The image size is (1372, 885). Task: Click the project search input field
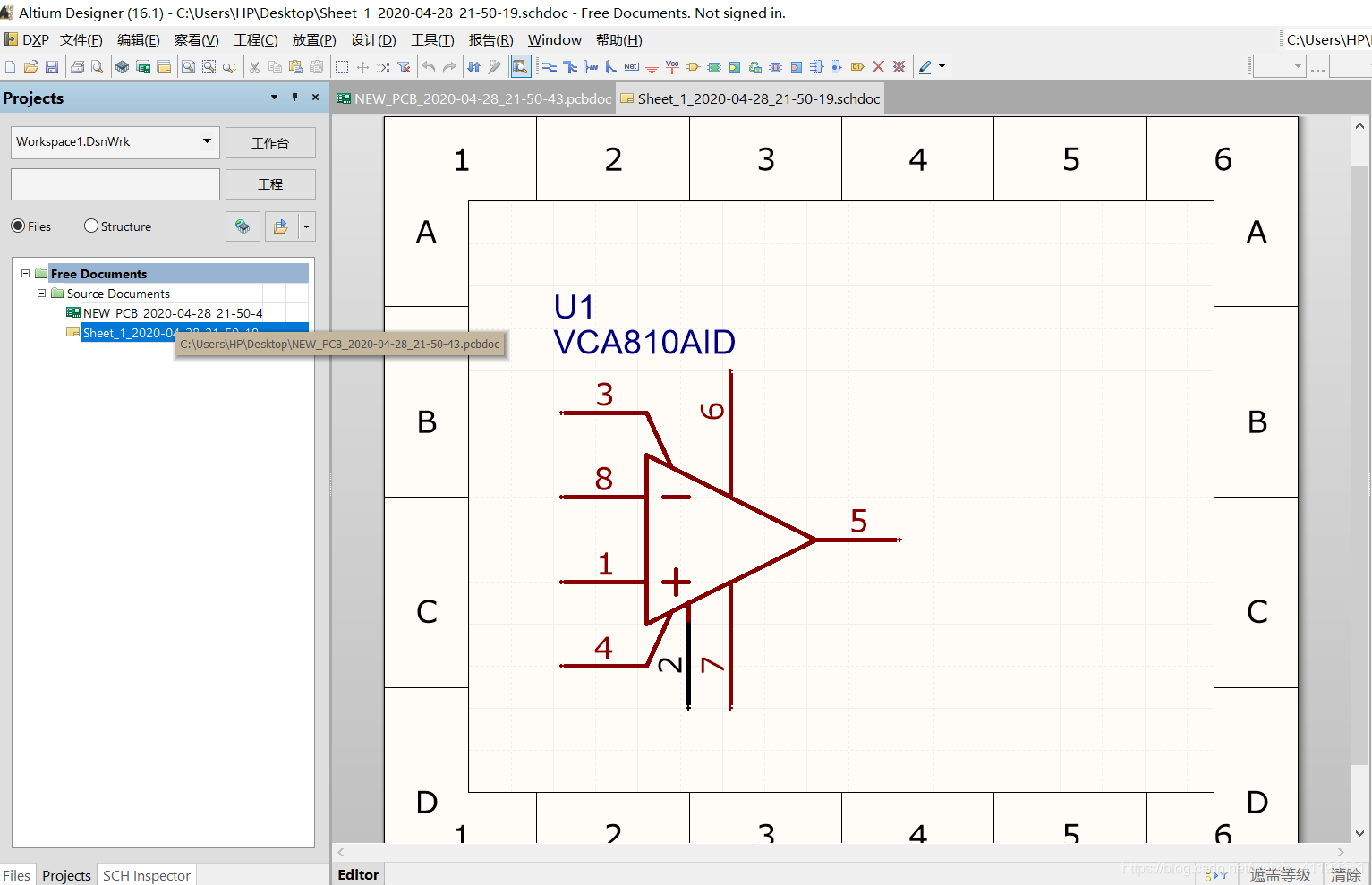tap(115, 184)
